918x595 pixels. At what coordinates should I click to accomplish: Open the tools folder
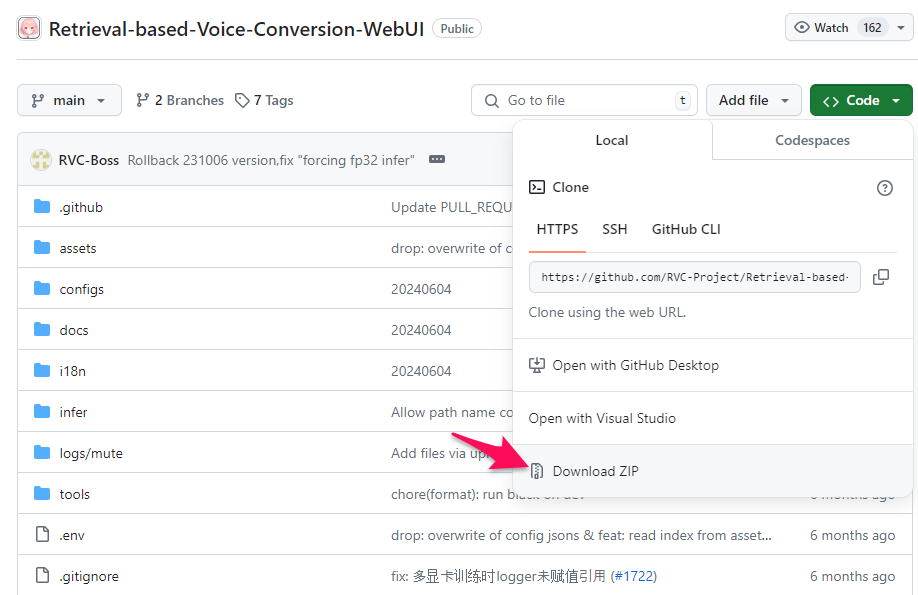click(74, 494)
